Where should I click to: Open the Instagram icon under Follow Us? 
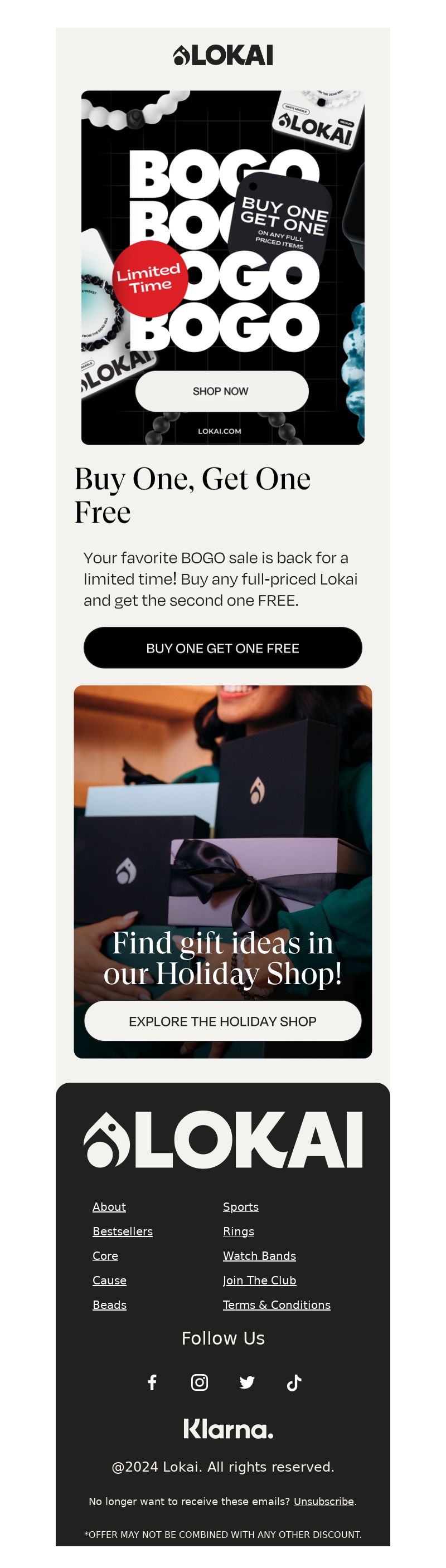point(199,1382)
